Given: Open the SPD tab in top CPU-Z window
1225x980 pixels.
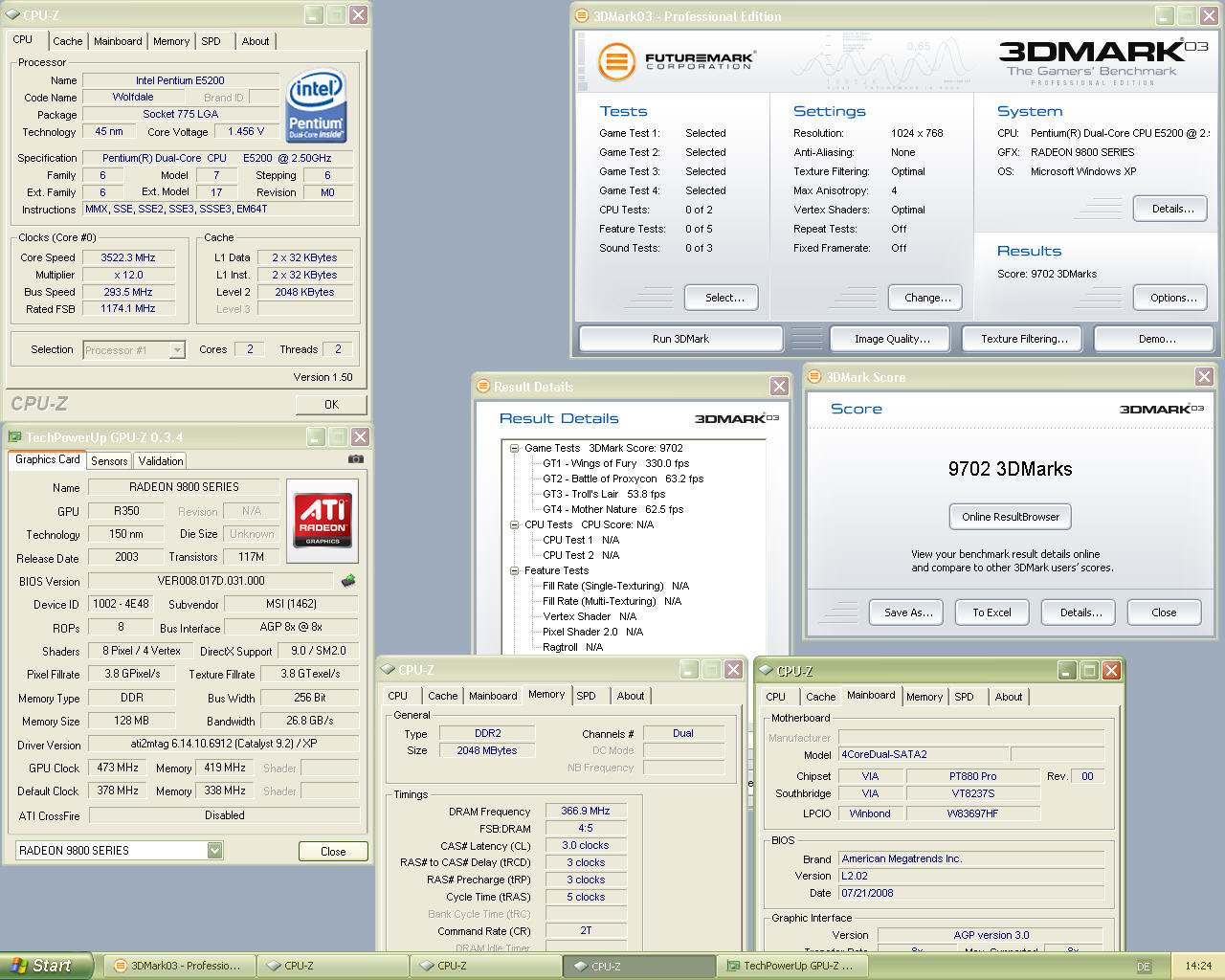Looking at the screenshot, I should (211, 41).
